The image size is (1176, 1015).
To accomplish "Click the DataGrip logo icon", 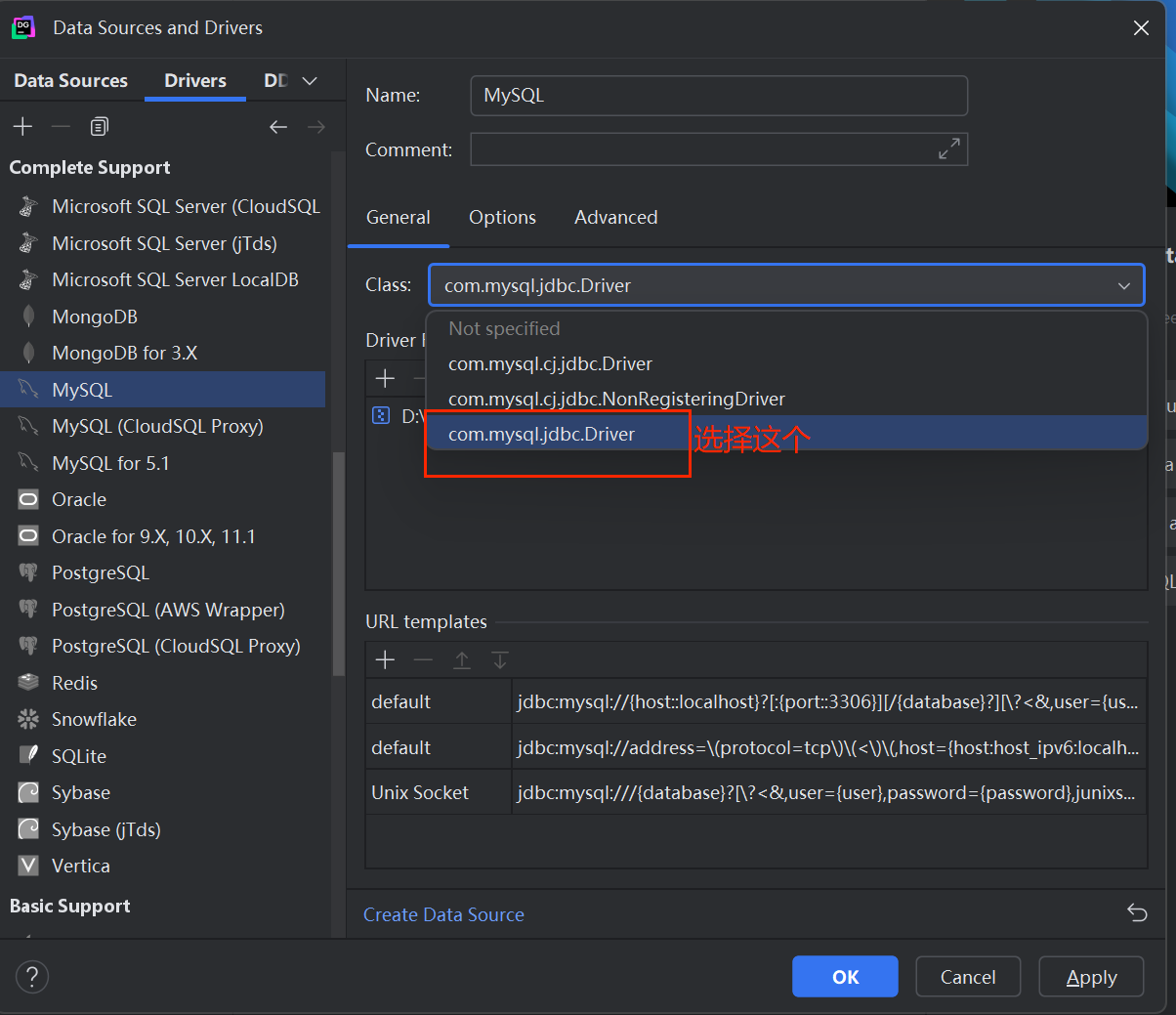I will coord(23,27).
